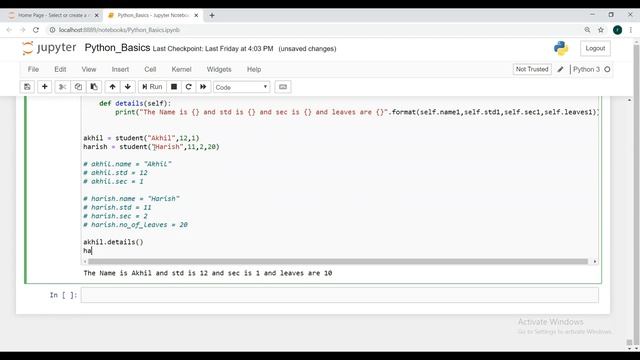Rename notebook via Python_Basics title
Viewport: 640px width, 360px height.
click(118, 48)
